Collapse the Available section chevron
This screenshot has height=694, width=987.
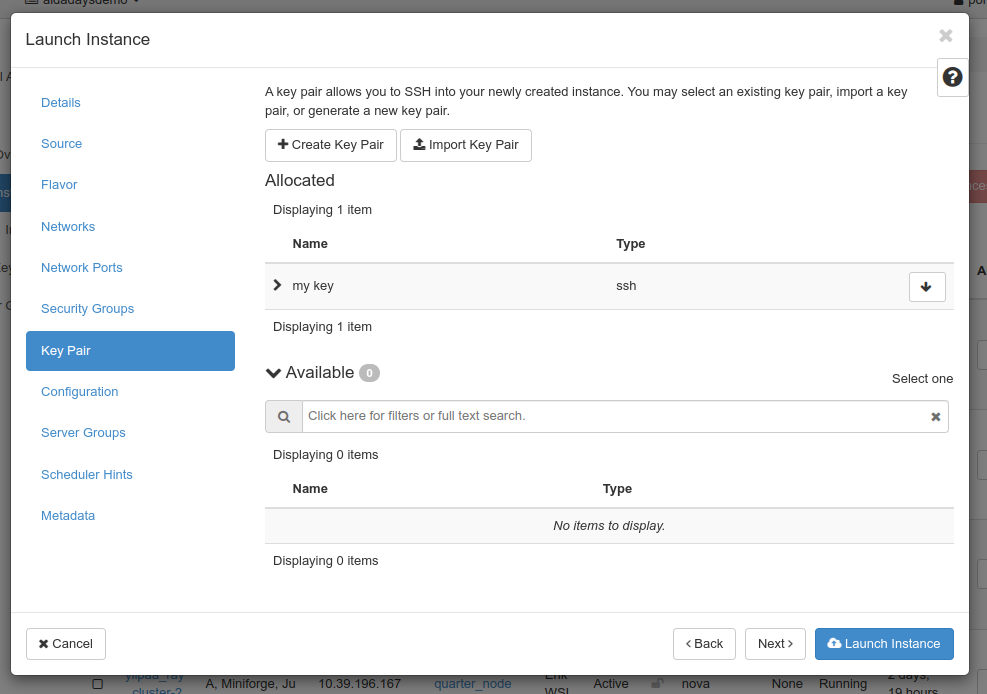(273, 373)
